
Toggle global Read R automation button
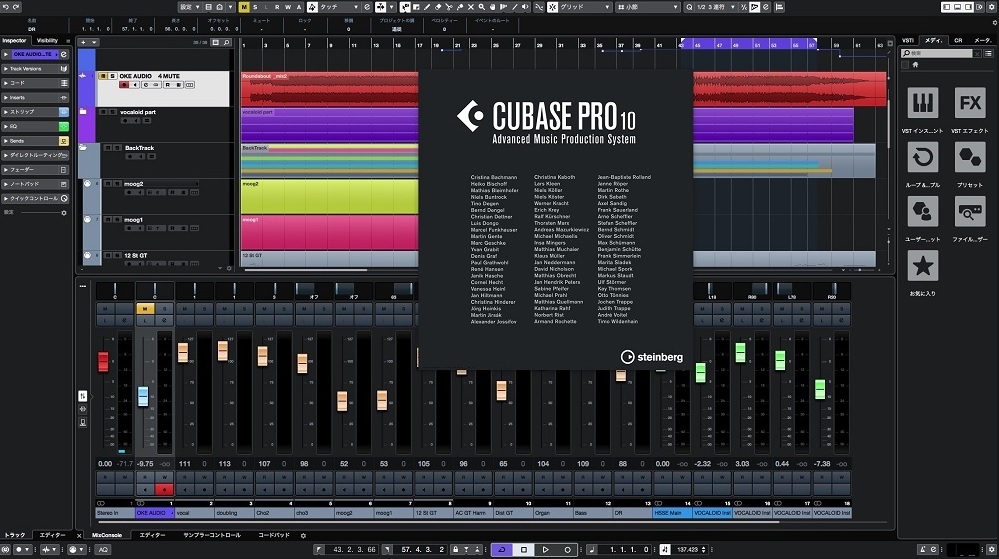tap(277, 7)
